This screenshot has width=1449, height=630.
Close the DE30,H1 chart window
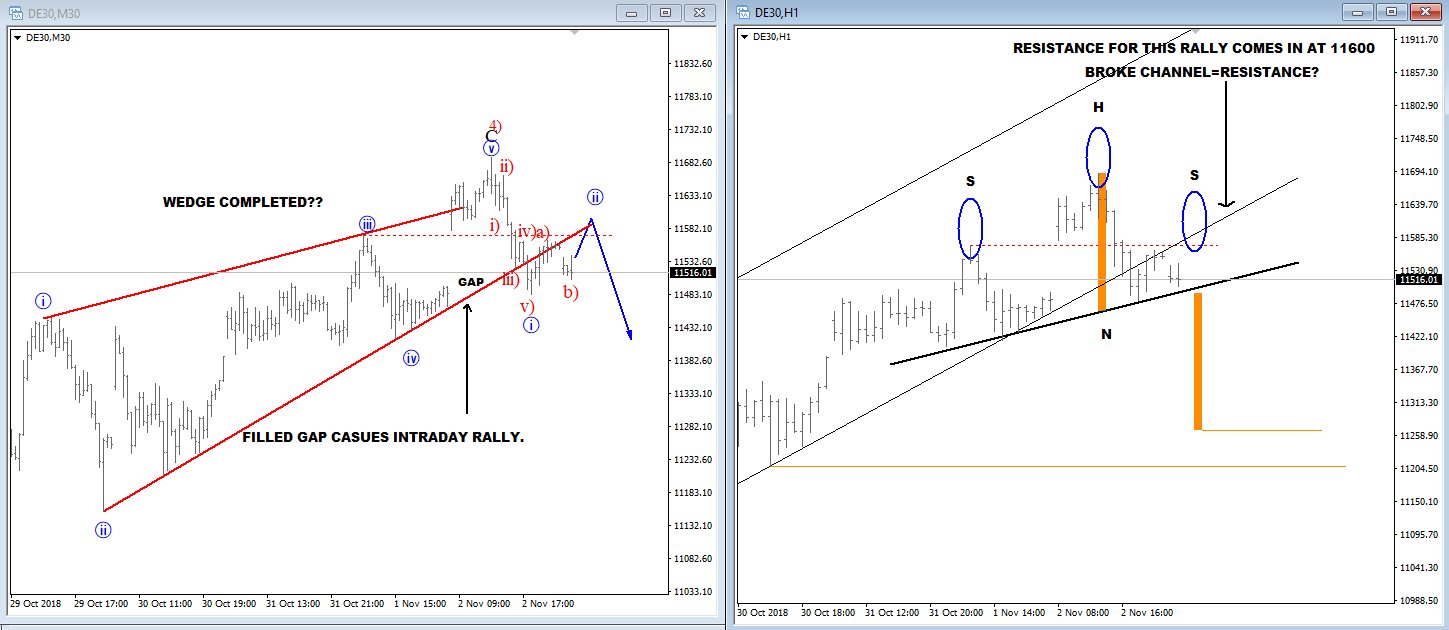coord(1425,12)
